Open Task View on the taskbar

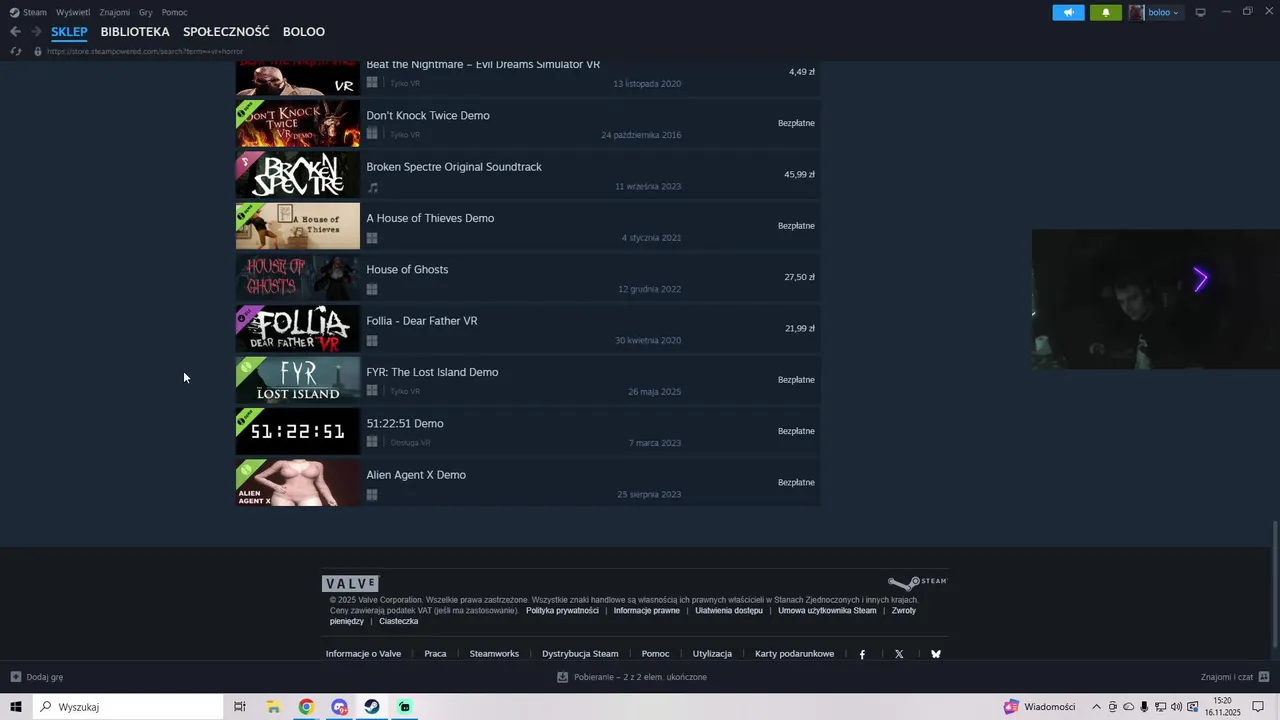pyautogui.click(x=239, y=707)
